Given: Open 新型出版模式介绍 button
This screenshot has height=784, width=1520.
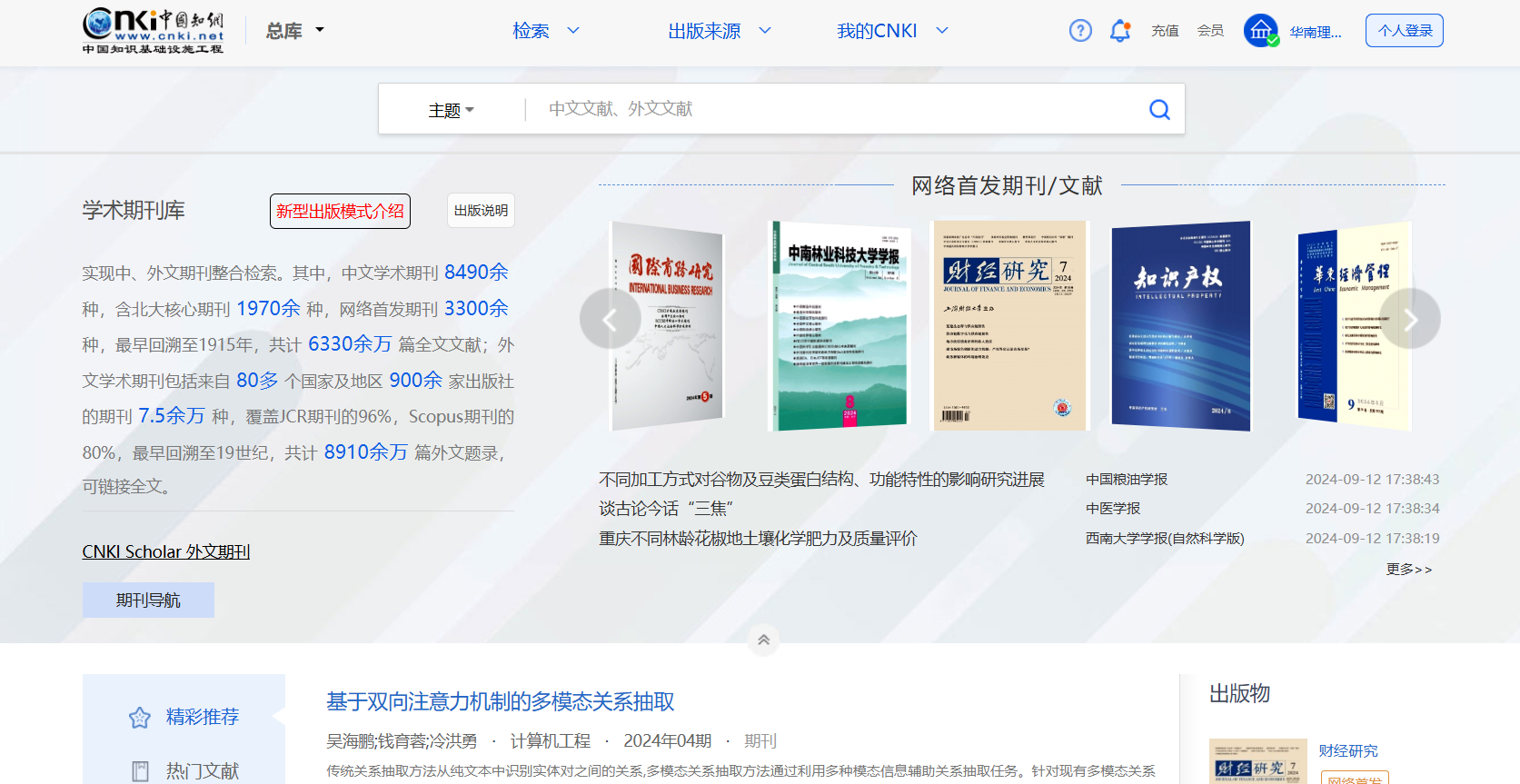Looking at the screenshot, I should point(340,211).
